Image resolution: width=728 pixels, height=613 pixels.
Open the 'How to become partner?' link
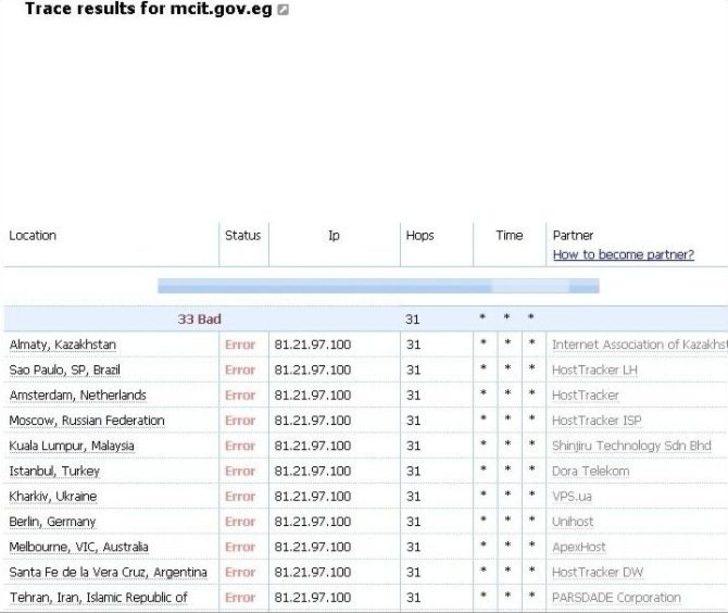pyautogui.click(x=622, y=254)
